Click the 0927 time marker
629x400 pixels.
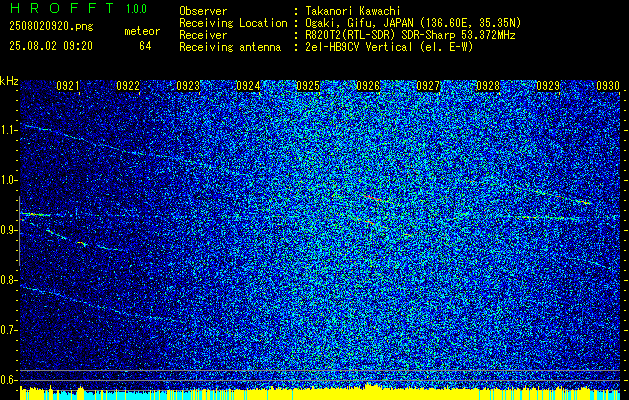(x=428, y=86)
